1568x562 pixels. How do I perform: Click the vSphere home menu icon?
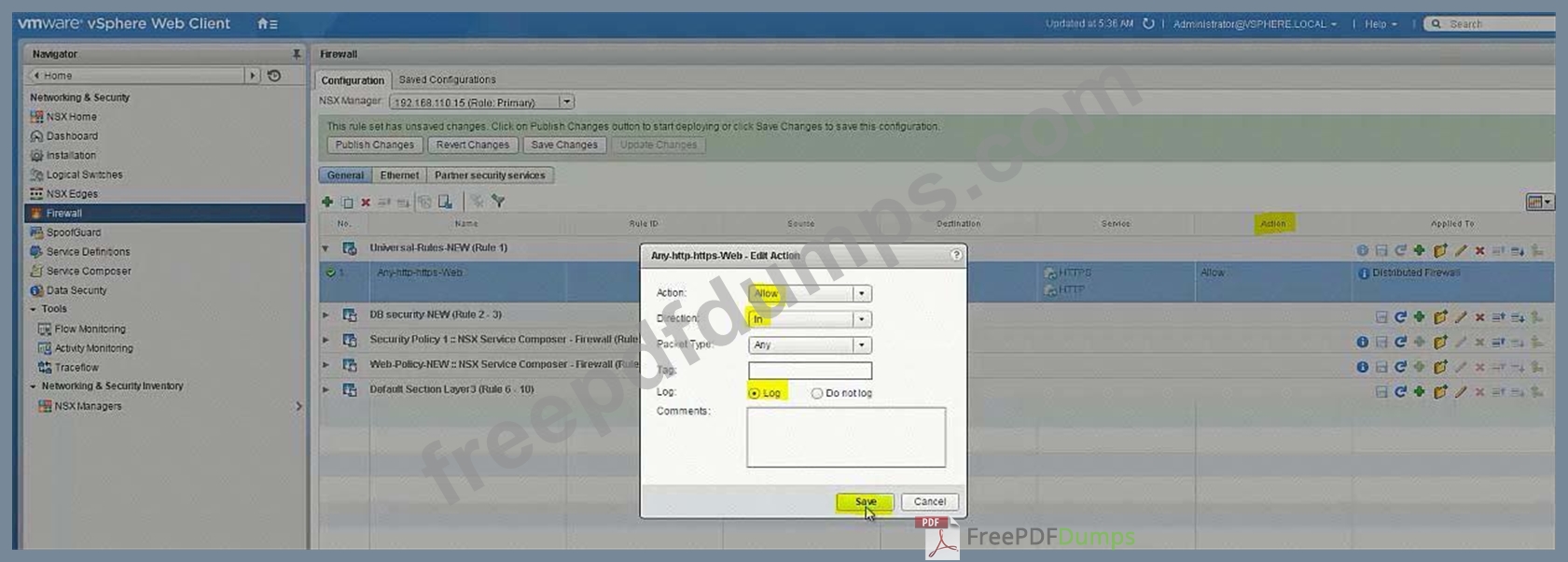(x=268, y=24)
